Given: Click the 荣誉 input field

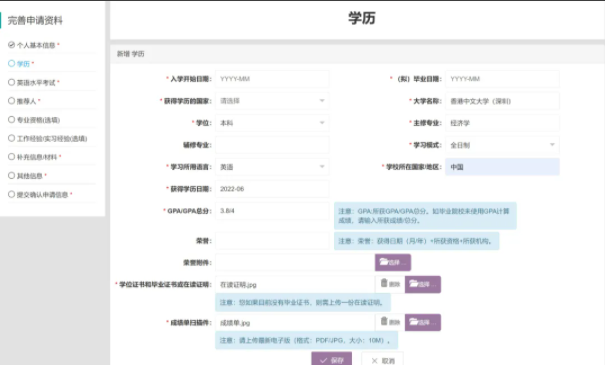Looking at the screenshot, I should coord(272,241).
